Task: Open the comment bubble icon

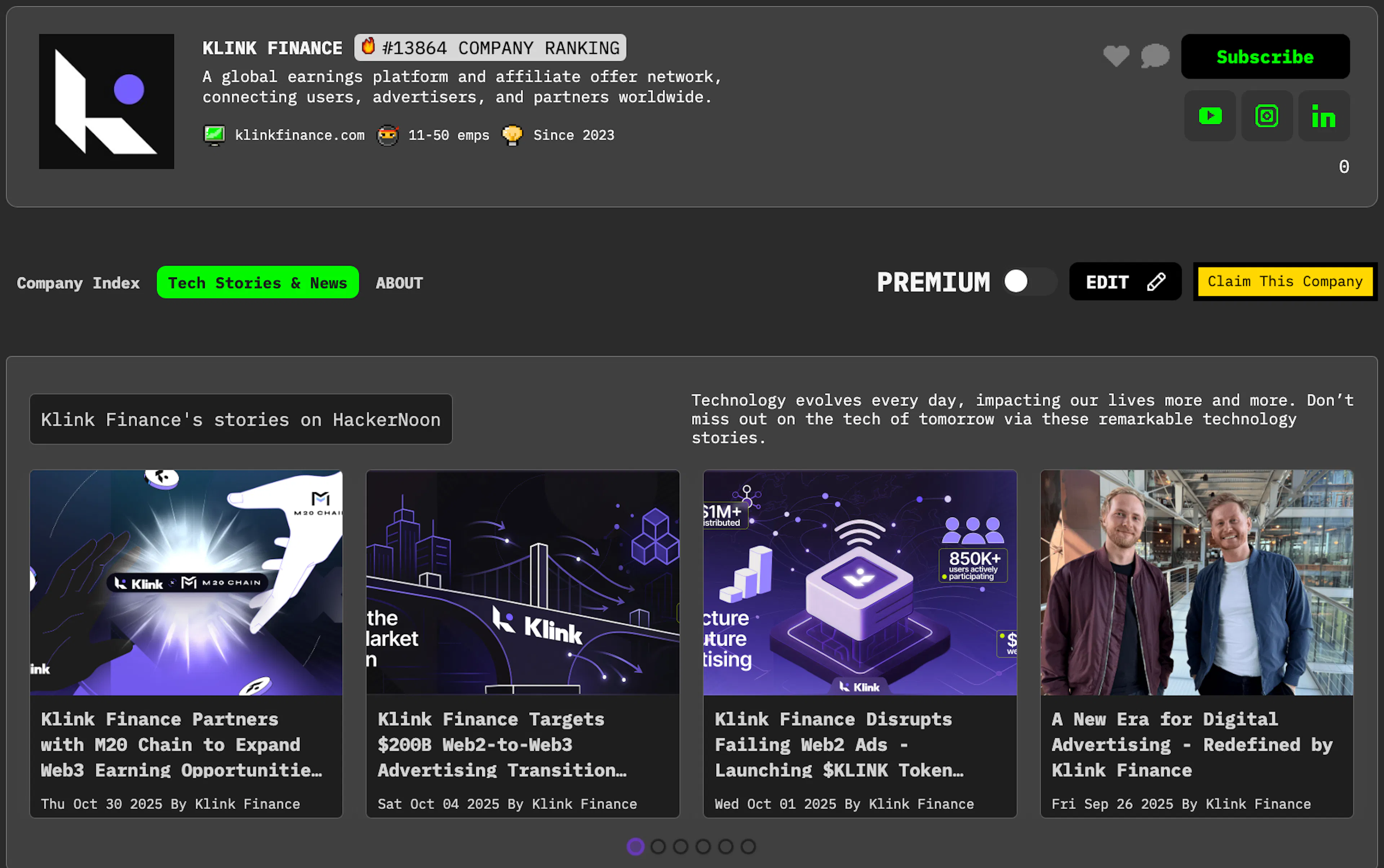Action: (1155, 56)
